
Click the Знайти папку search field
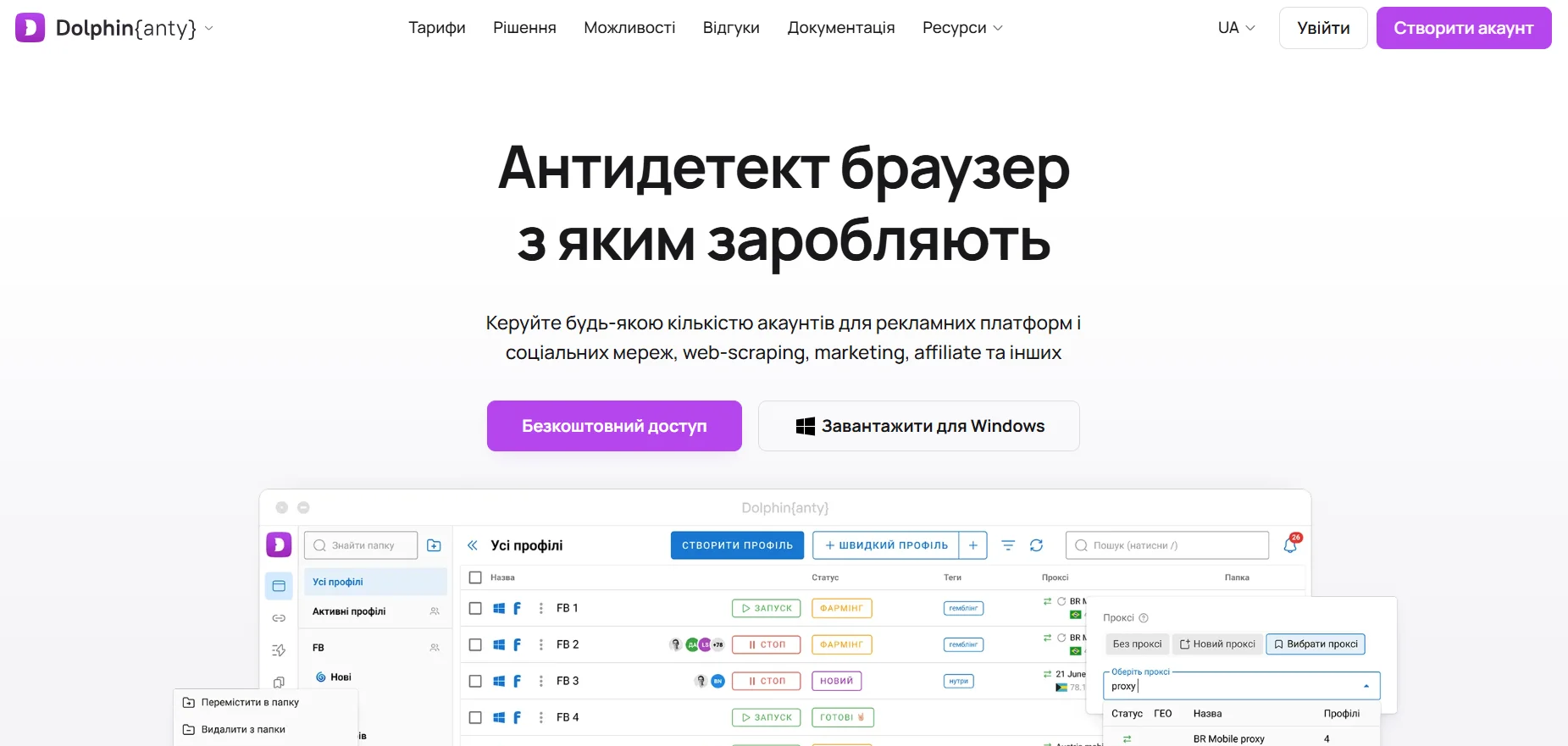361,545
